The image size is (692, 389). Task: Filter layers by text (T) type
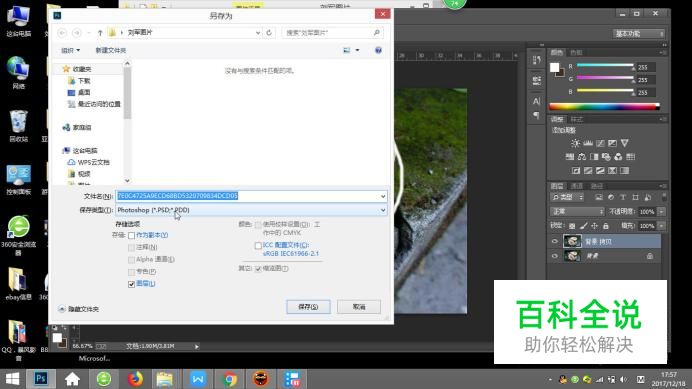(623, 197)
